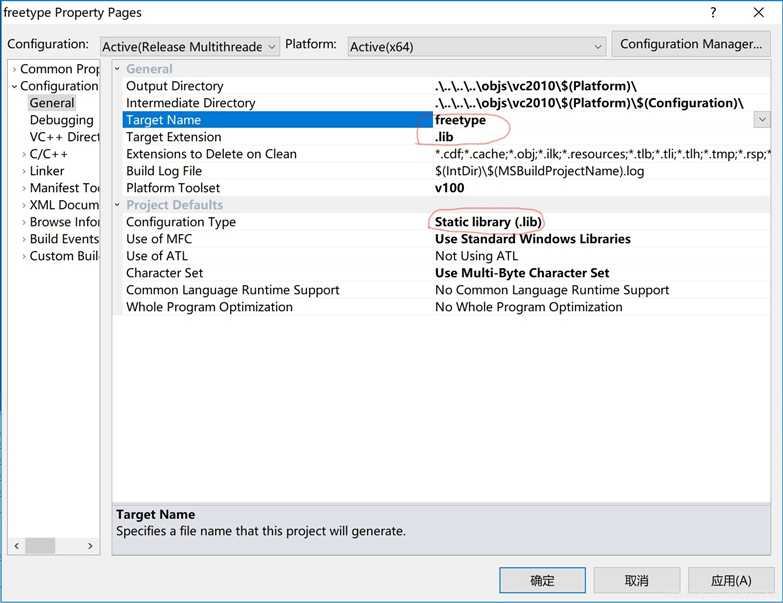
Task: Apply changes with 应用(A) button
Action: (731, 581)
